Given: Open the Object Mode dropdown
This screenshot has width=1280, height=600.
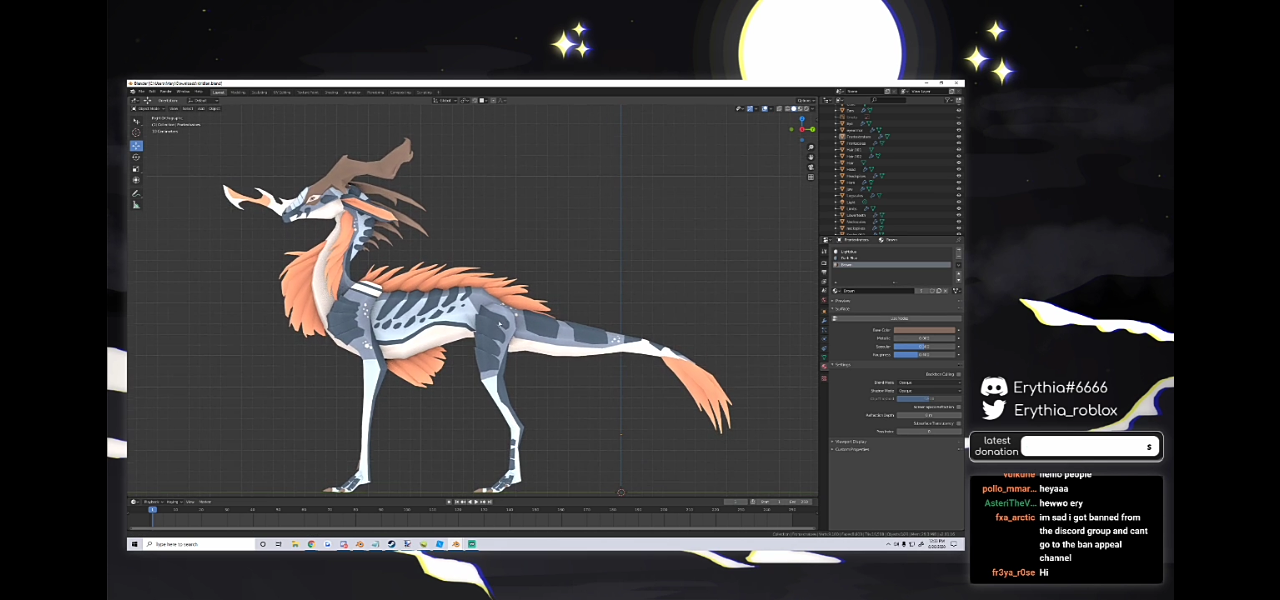Looking at the screenshot, I should (148, 109).
